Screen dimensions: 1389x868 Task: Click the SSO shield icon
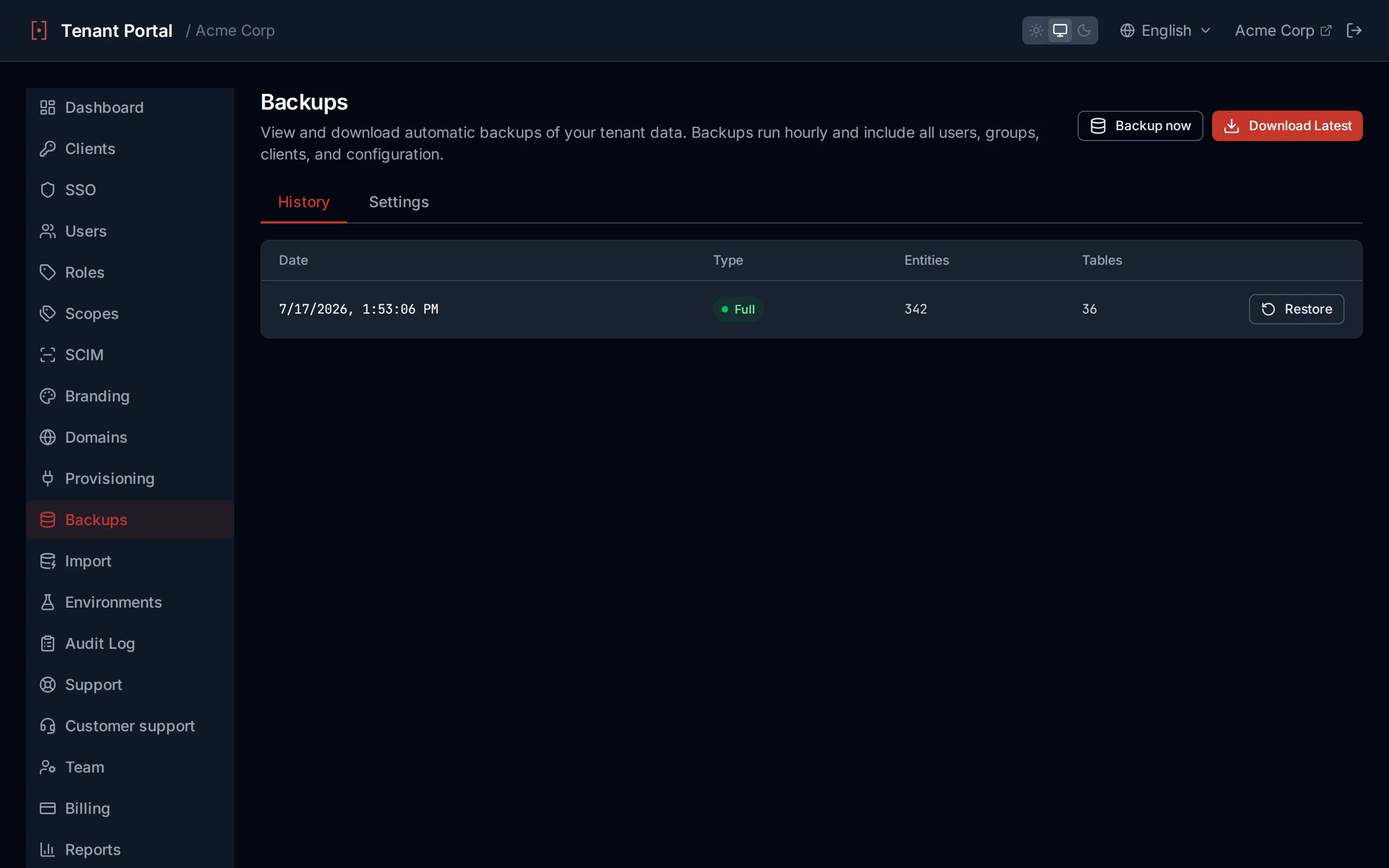pos(48,190)
